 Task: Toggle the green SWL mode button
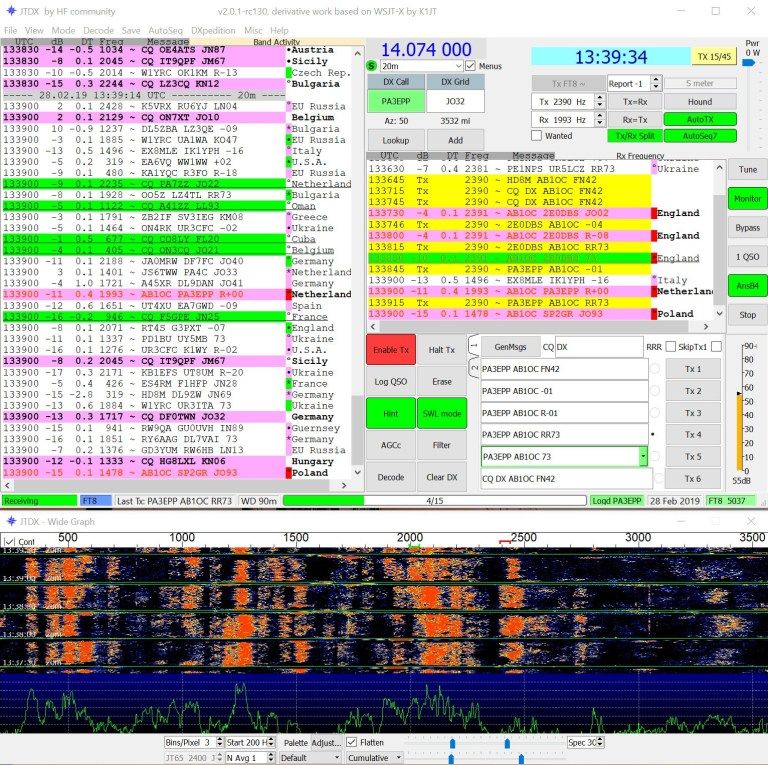pos(442,413)
